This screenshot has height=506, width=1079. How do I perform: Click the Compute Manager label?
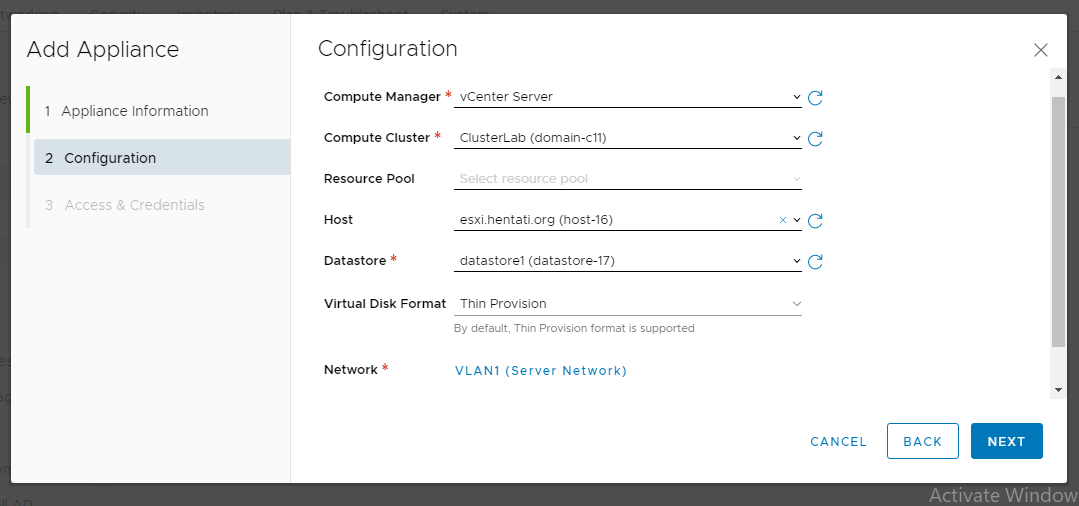(382, 97)
